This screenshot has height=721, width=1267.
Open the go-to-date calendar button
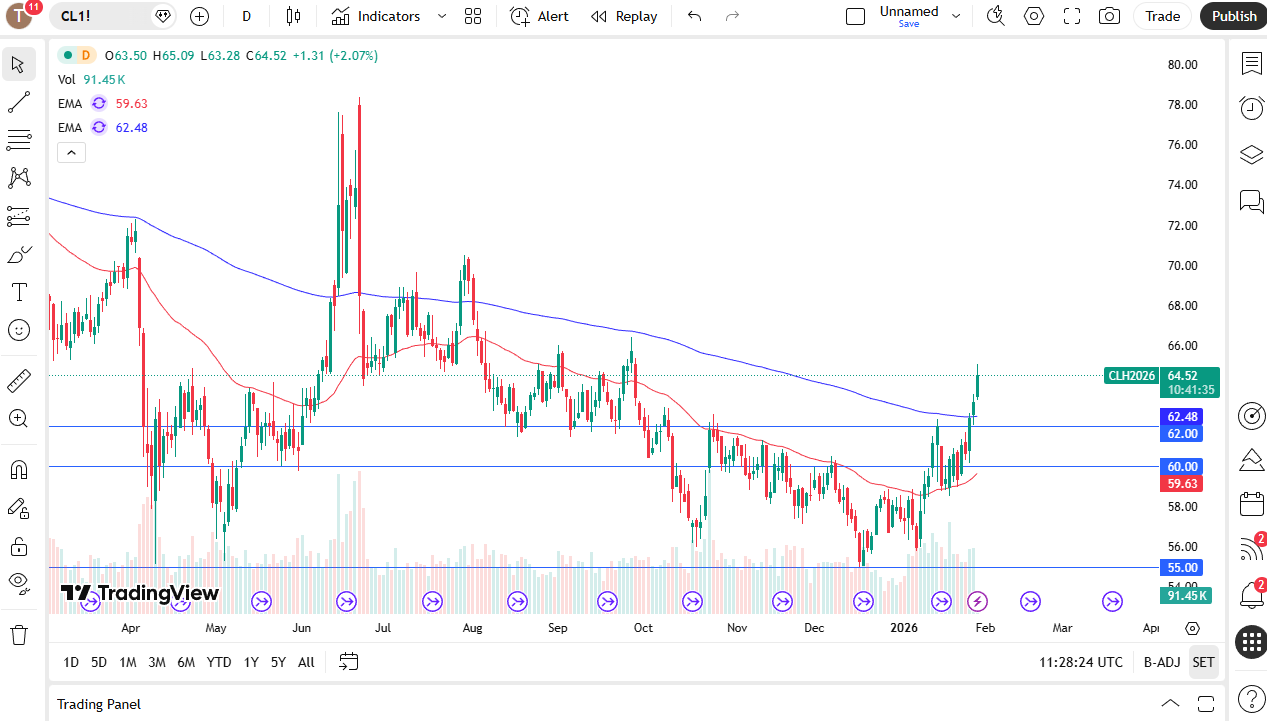(348, 662)
